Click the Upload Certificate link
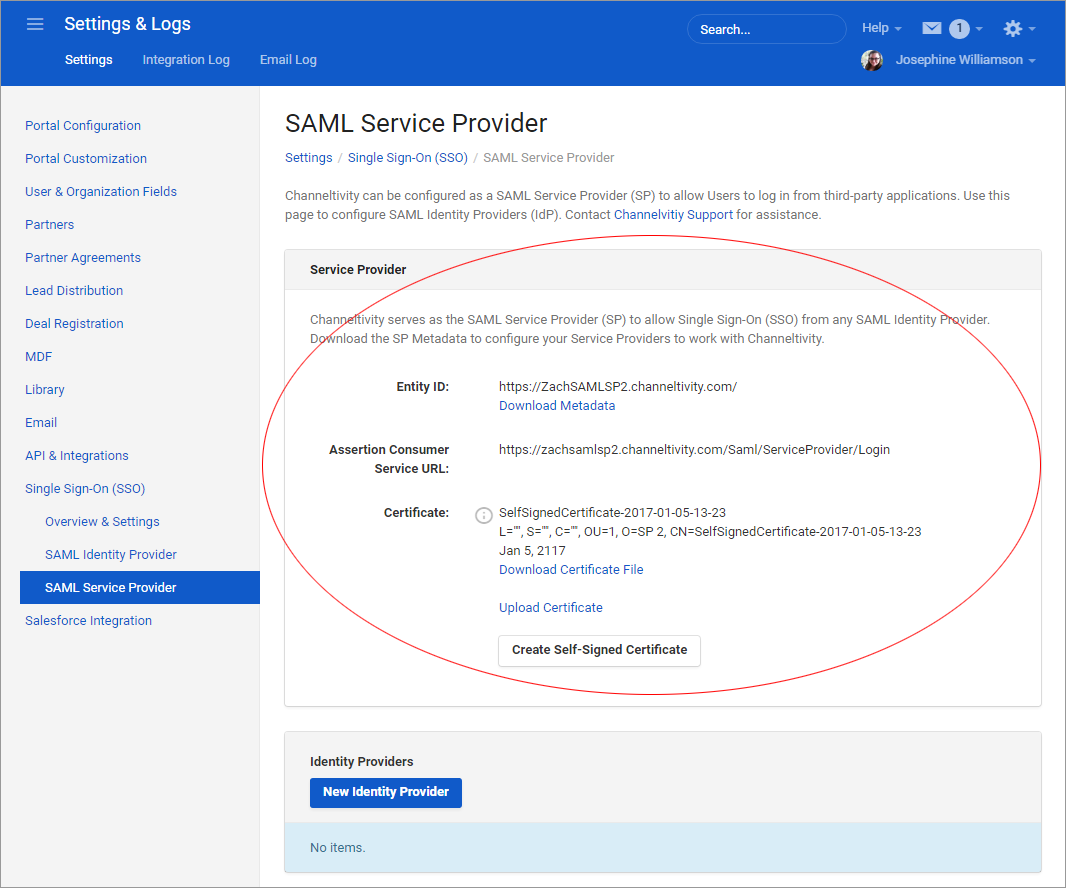Viewport: 1066px width, 888px height. 551,608
